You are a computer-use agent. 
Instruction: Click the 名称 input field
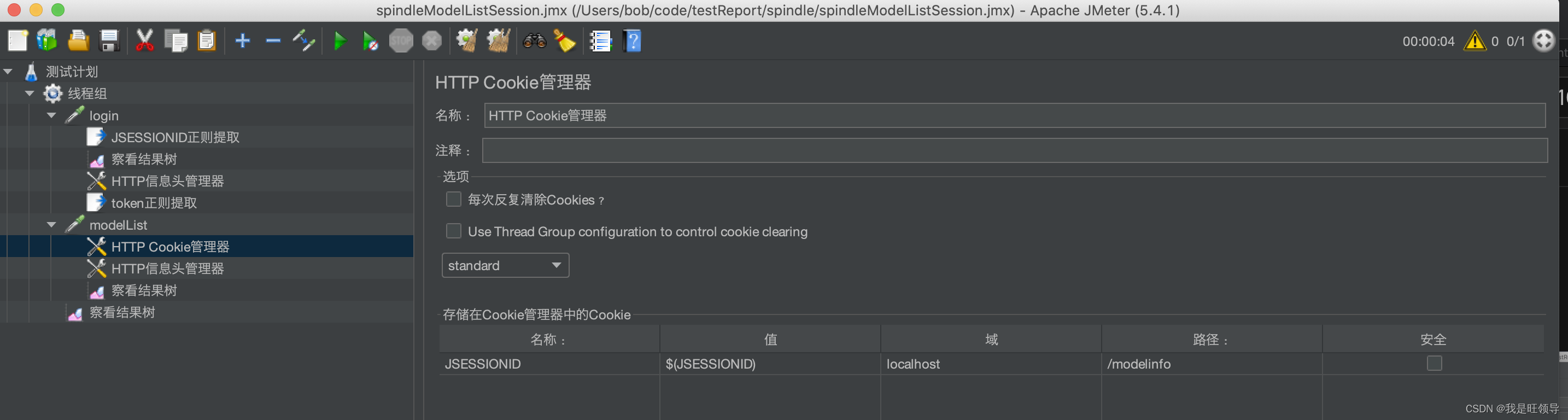coord(1015,115)
